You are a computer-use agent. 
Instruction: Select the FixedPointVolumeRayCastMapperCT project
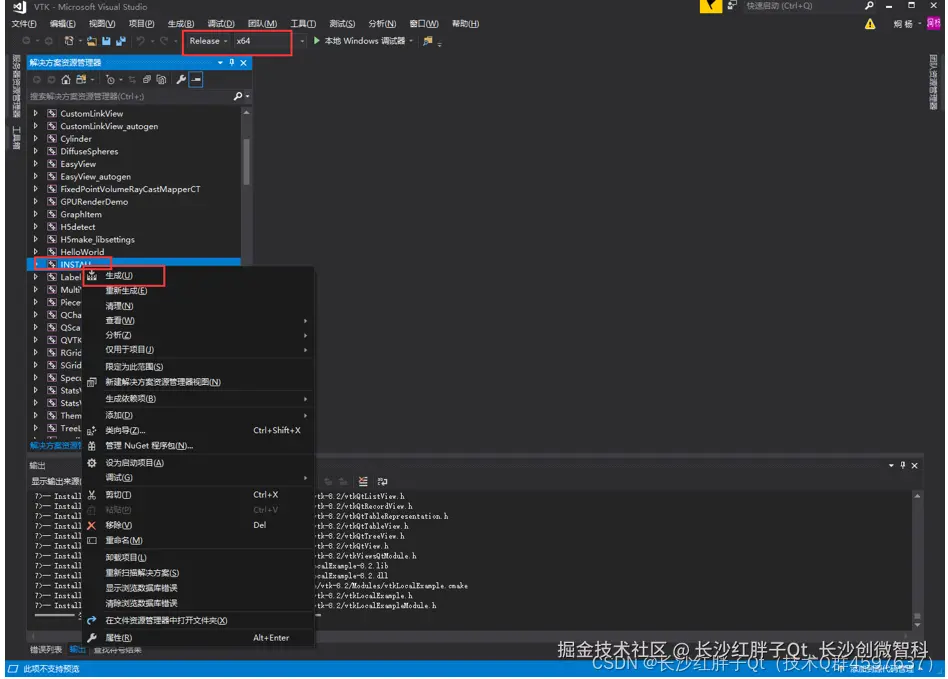(130, 189)
